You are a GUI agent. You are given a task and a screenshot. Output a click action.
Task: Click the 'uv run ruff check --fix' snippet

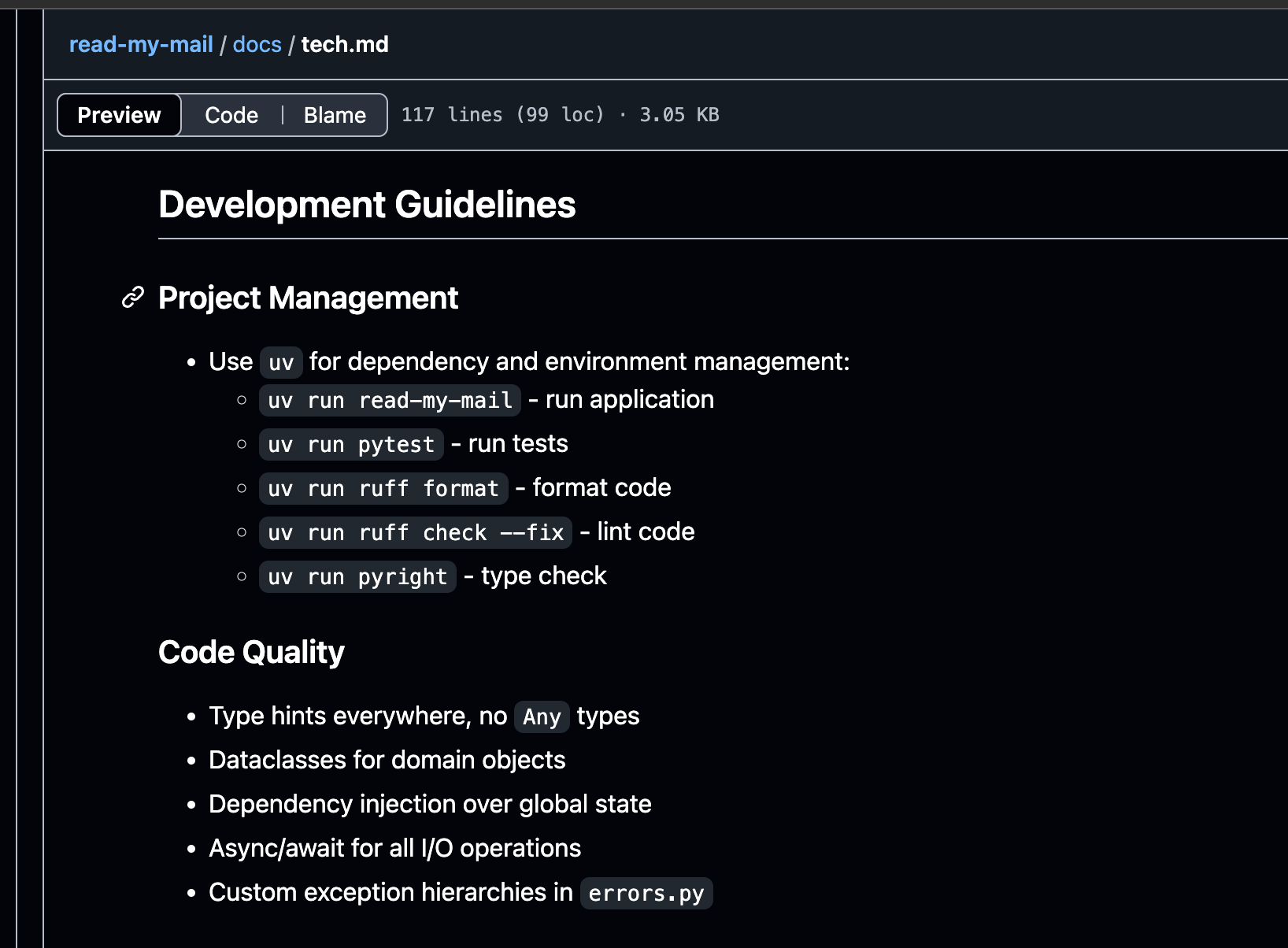416,532
